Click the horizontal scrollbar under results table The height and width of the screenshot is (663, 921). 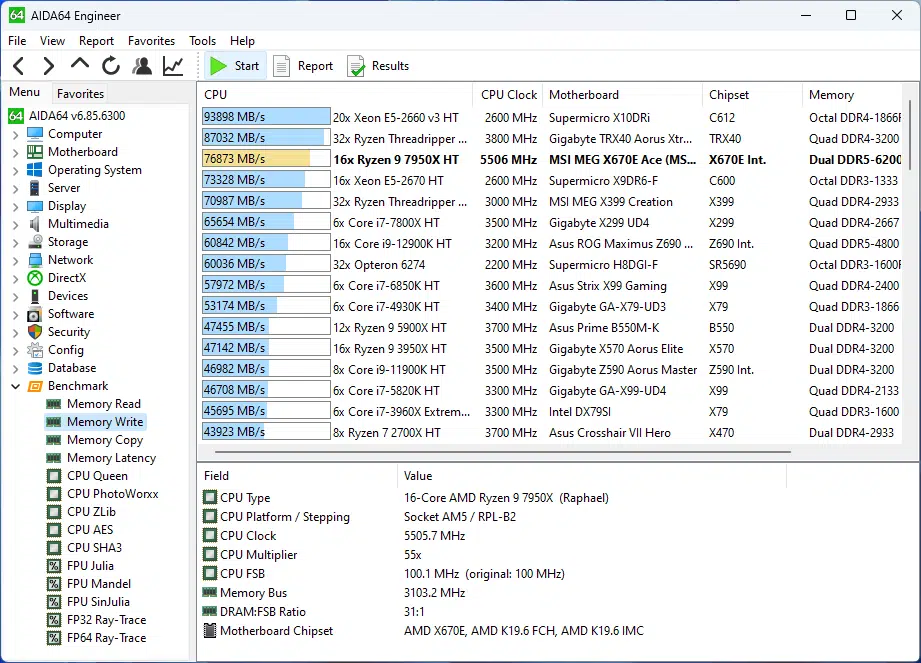point(503,452)
